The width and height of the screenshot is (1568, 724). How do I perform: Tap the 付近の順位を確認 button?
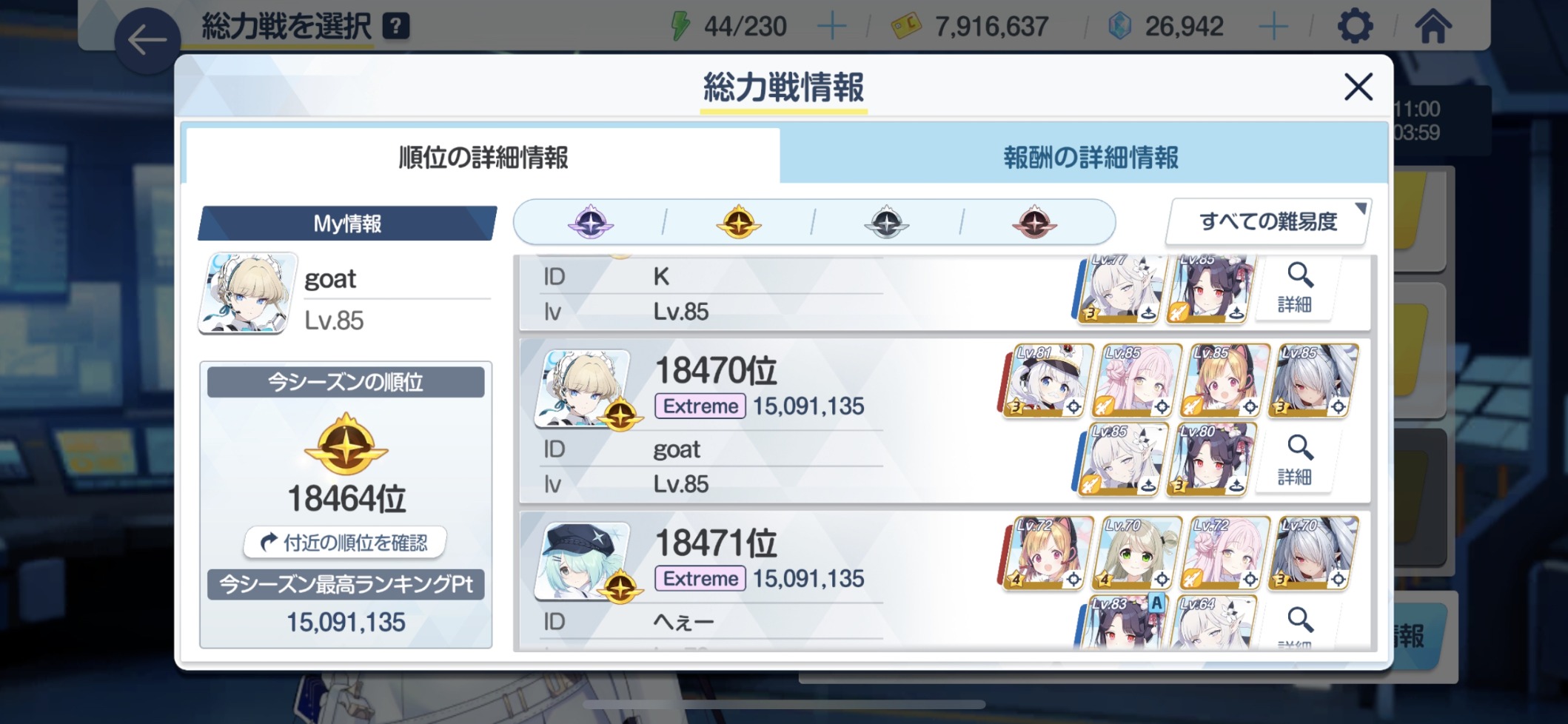point(345,543)
